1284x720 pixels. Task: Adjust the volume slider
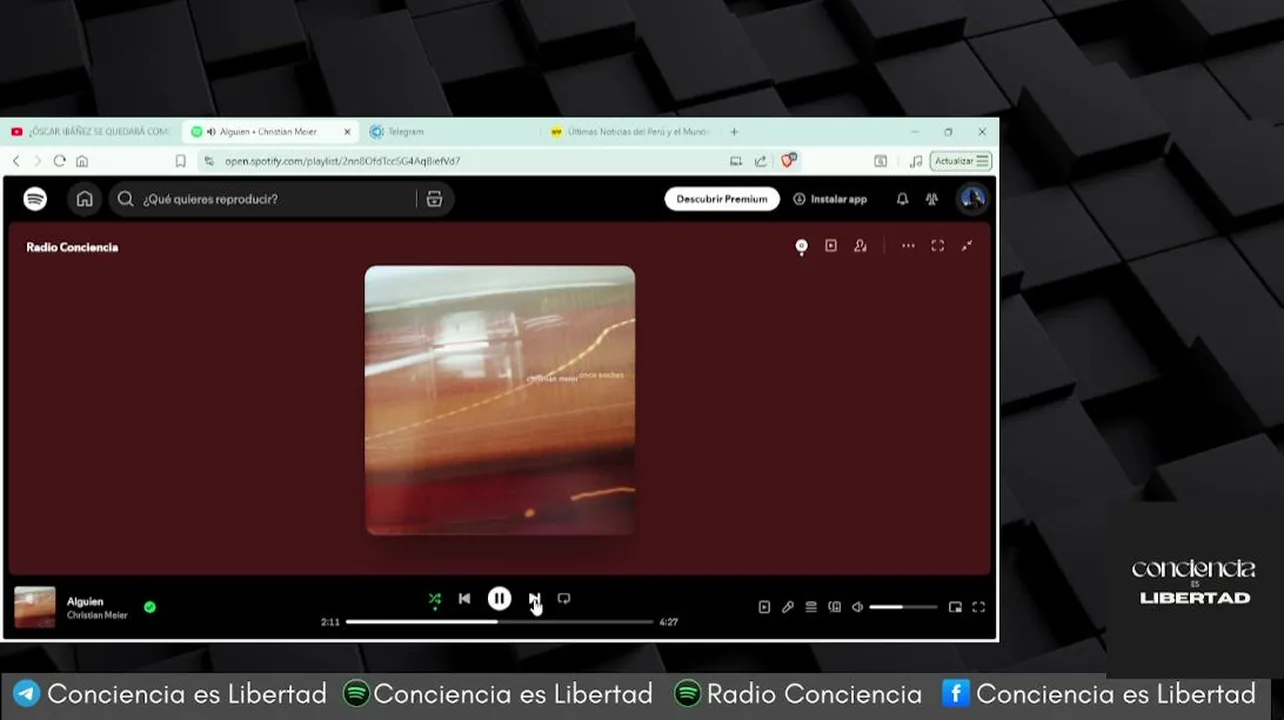904,607
